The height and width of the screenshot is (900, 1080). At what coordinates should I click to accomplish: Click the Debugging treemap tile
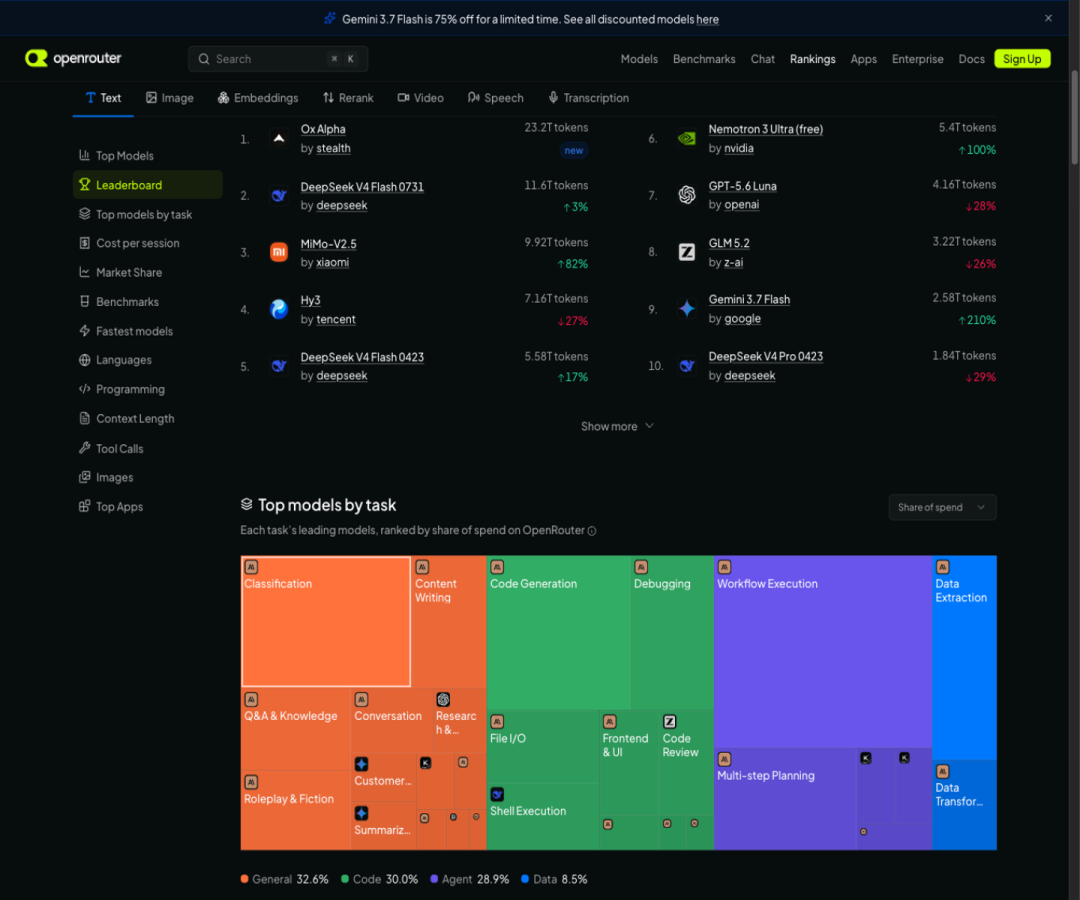(x=672, y=632)
